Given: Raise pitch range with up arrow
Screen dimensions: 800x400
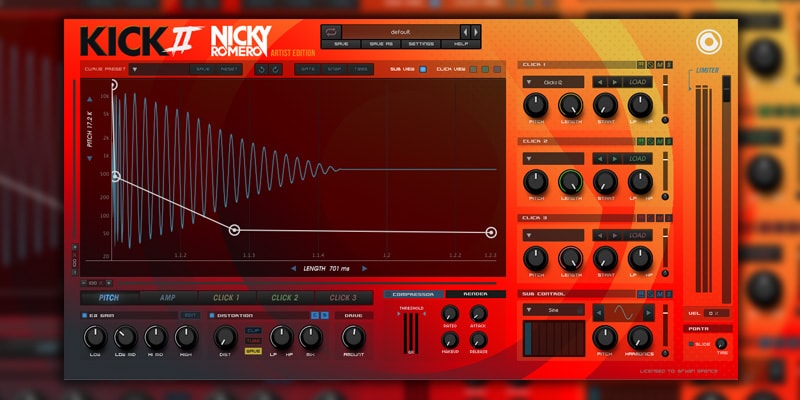Looking at the screenshot, I should tap(90, 99).
